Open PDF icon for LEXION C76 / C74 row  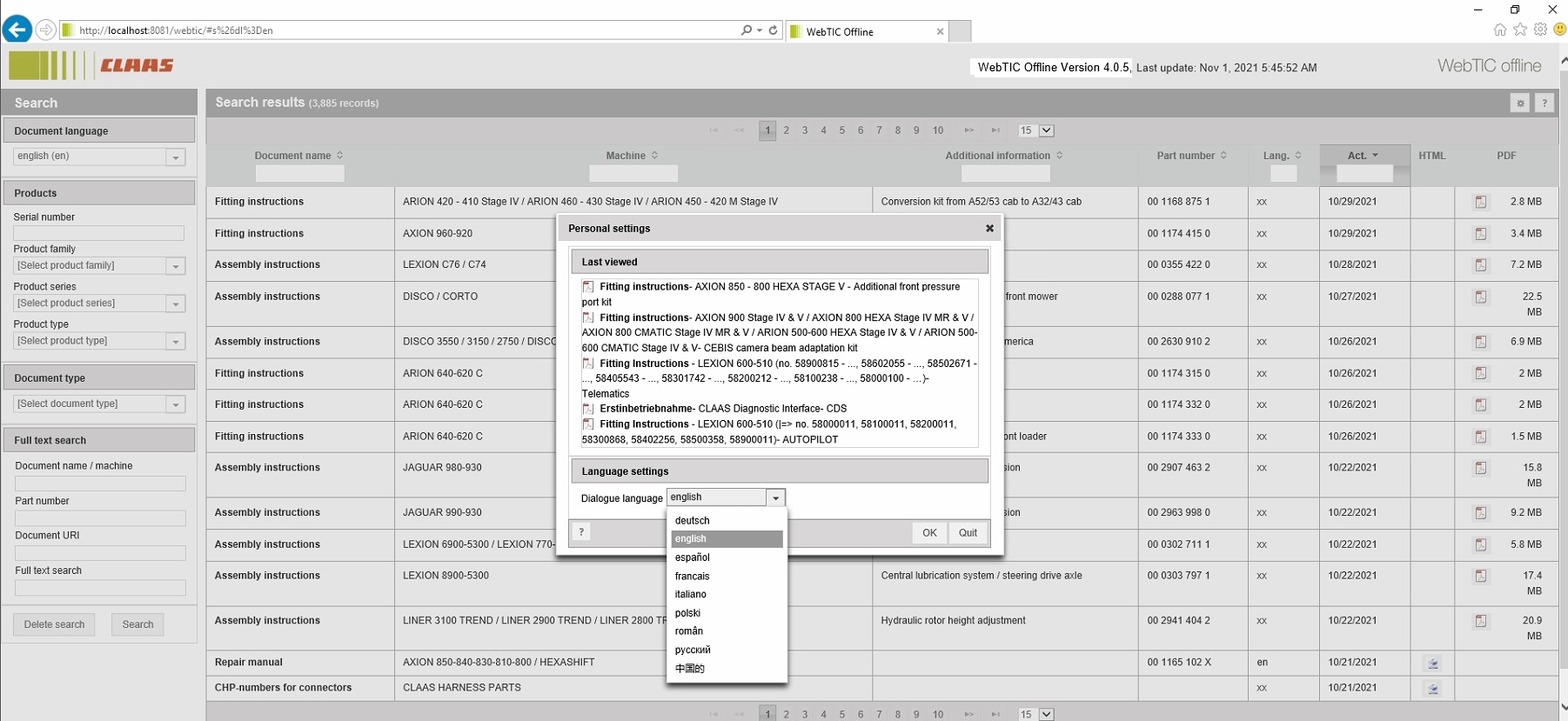[1480, 264]
